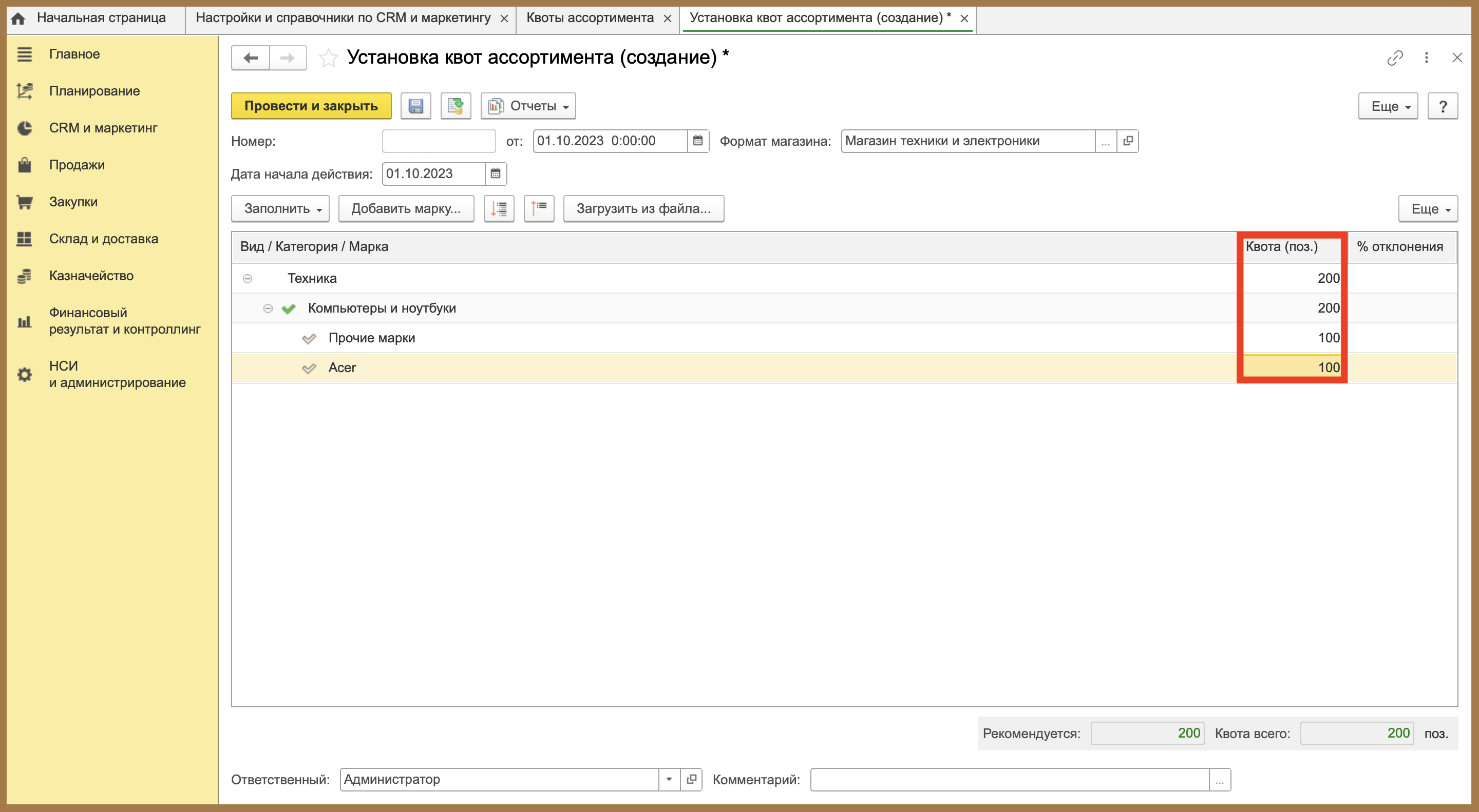The image size is (1479, 812).
Task: Expand the Отчеты dropdown
Action: [528, 106]
